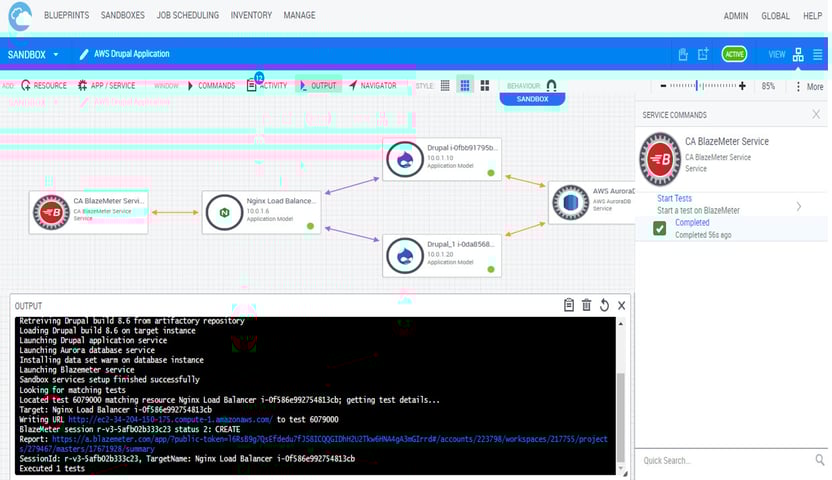The width and height of the screenshot is (832, 480).
Task: Toggle the magnet behaviour icon
Action: coord(551,85)
